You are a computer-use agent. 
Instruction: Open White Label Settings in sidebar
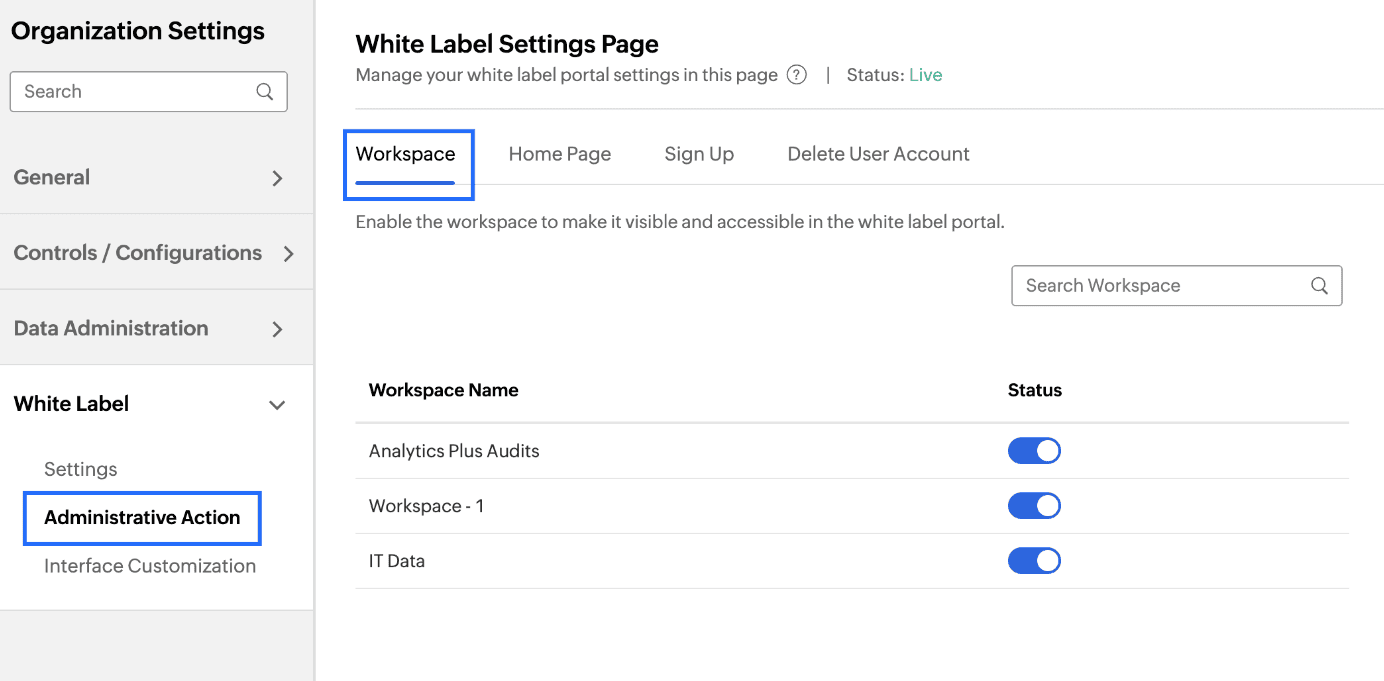coord(80,469)
